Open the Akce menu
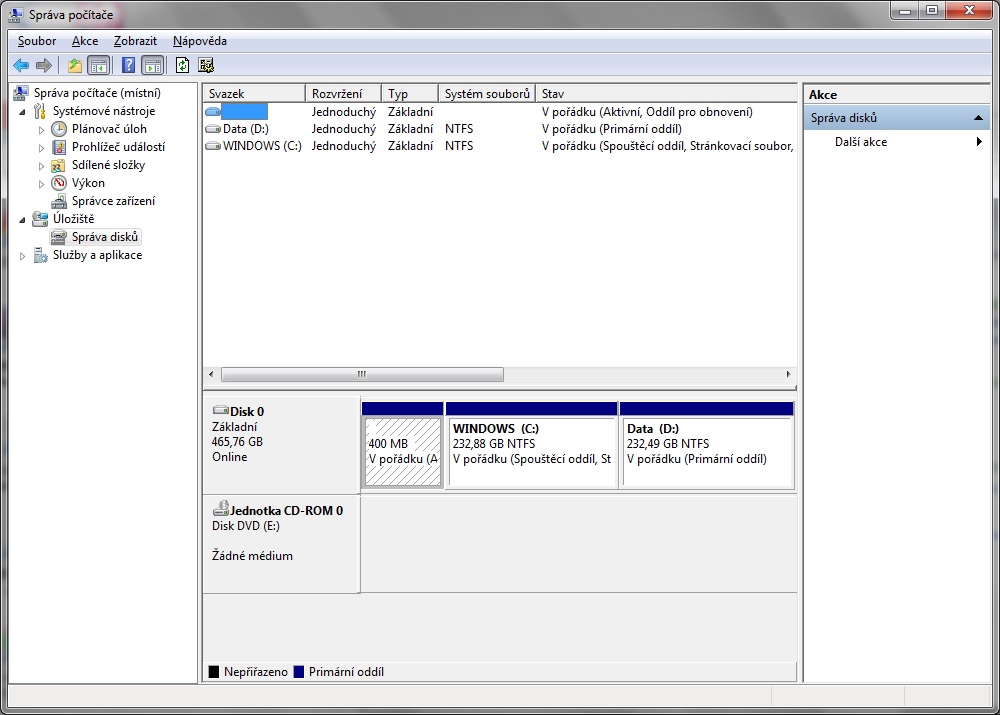The width and height of the screenshot is (1000, 715). coord(85,41)
